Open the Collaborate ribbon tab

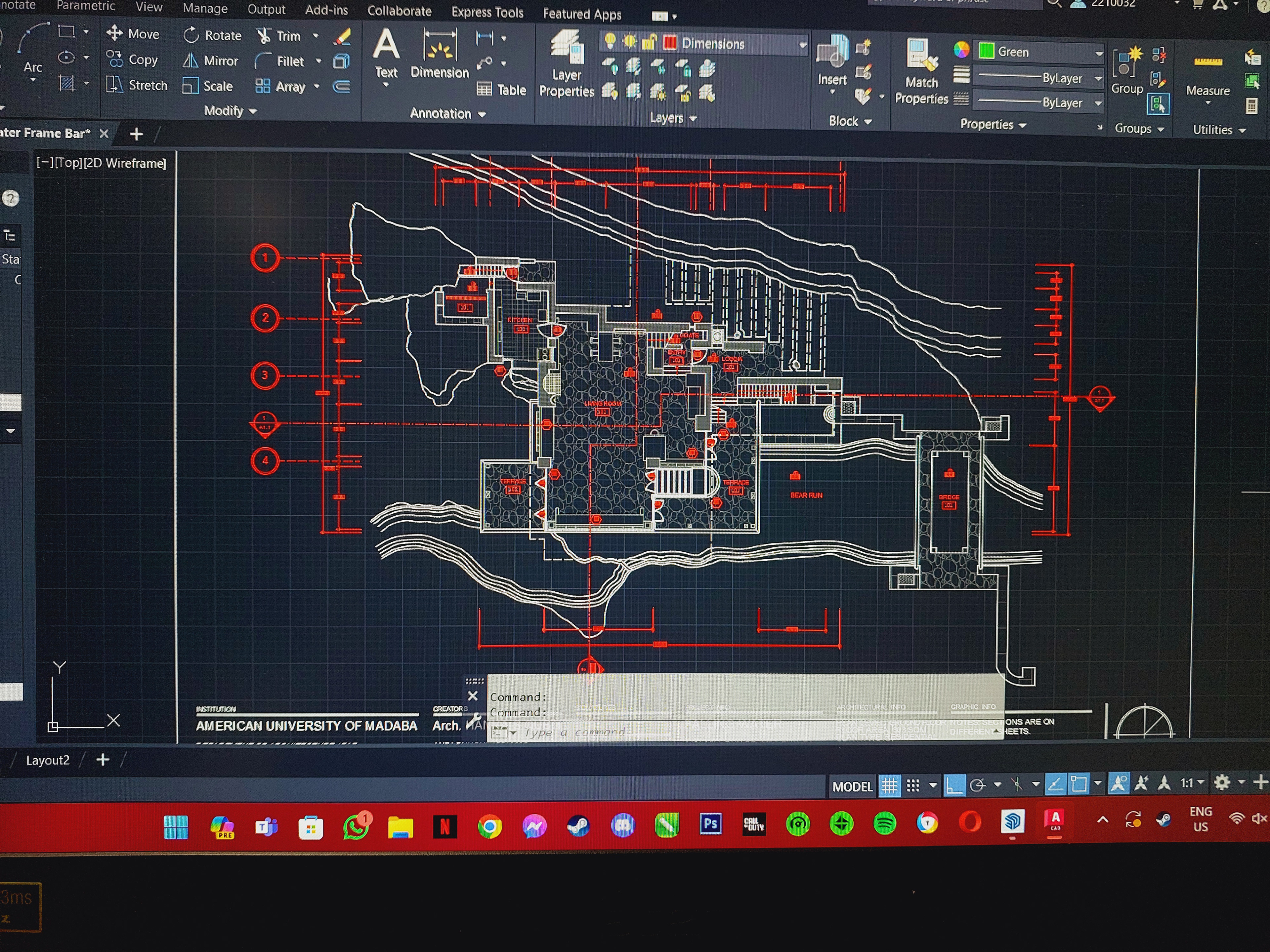click(x=399, y=11)
